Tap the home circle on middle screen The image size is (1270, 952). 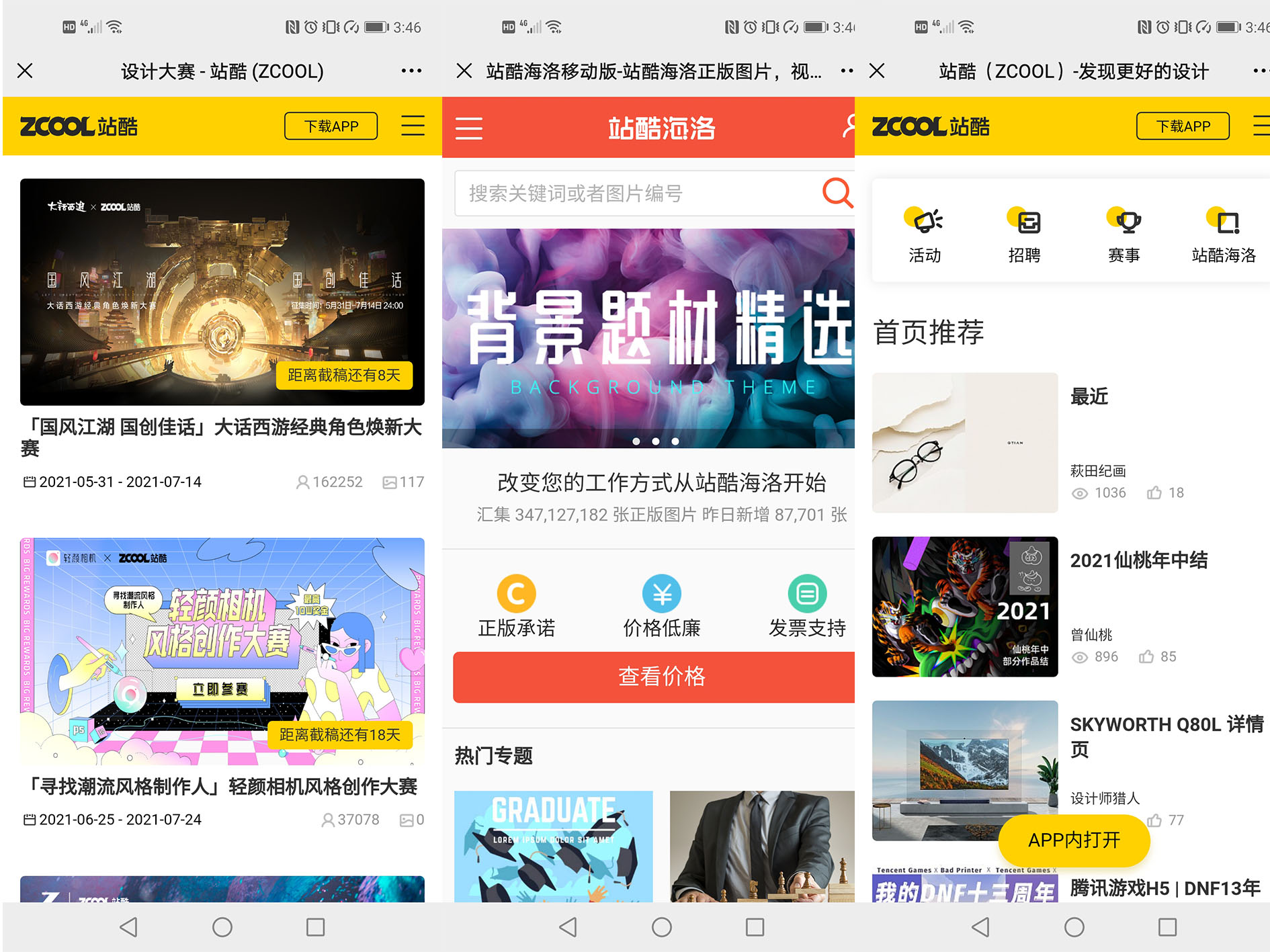click(662, 927)
